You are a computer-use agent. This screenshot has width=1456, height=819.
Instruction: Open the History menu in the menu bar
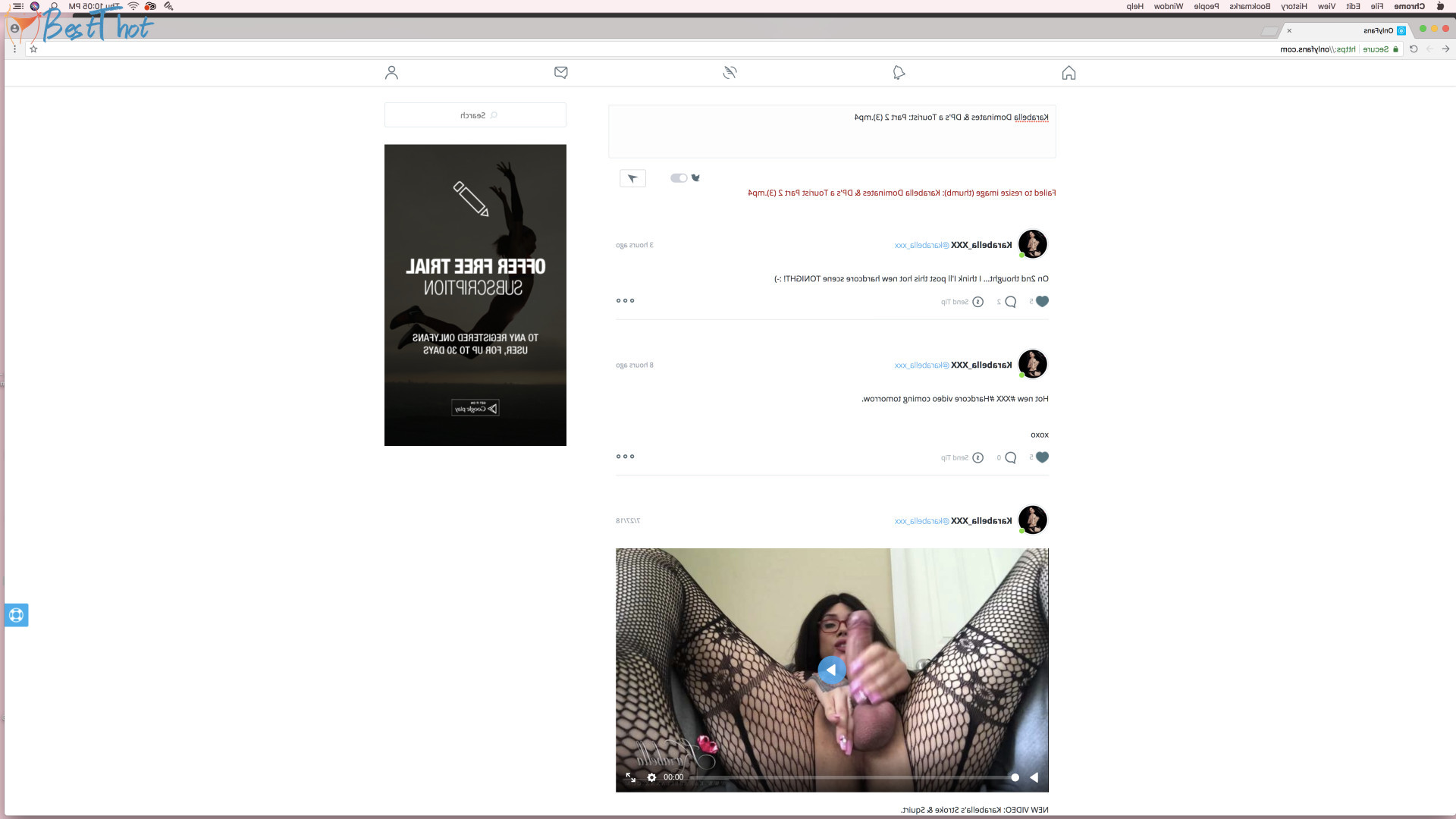click(x=1294, y=6)
